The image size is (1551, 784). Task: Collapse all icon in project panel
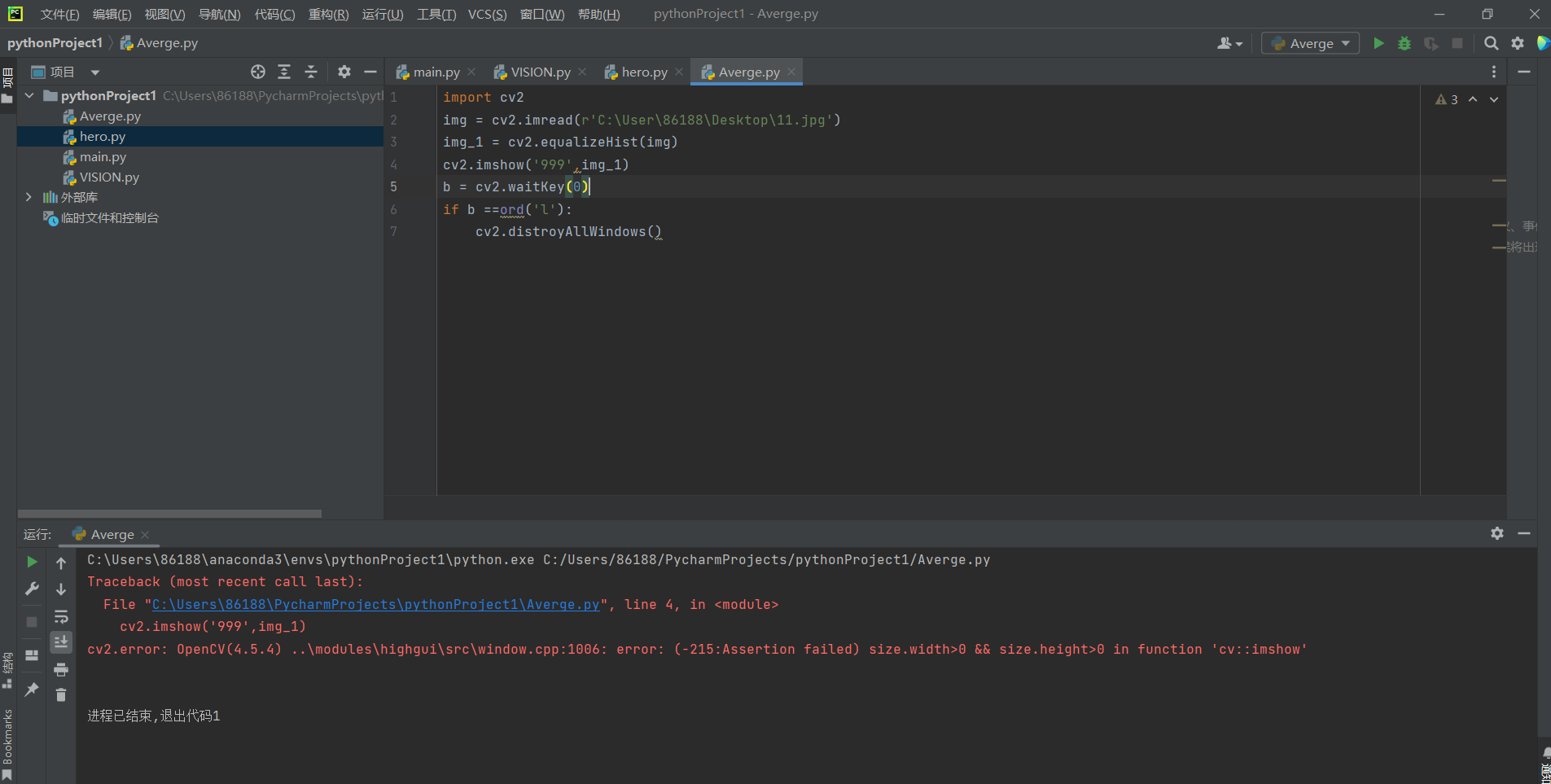pos(311,72)
